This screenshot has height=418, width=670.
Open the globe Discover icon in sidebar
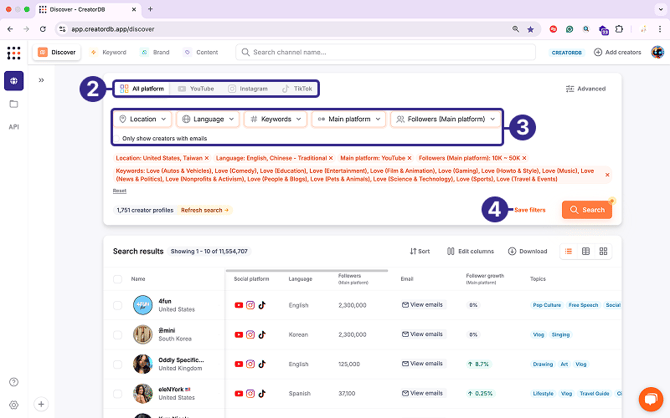coord(14,81)
